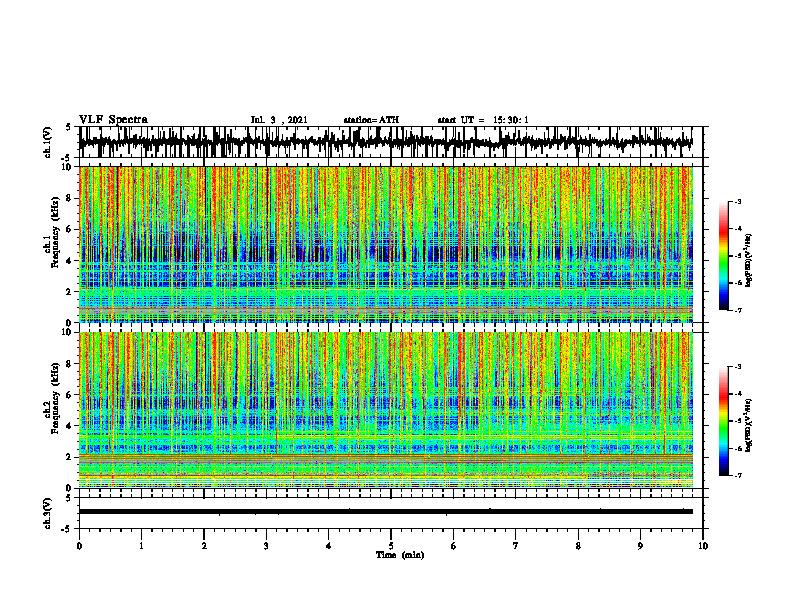
Task: Click the "VLF Spectra" title text
Action: pos(113,120)
